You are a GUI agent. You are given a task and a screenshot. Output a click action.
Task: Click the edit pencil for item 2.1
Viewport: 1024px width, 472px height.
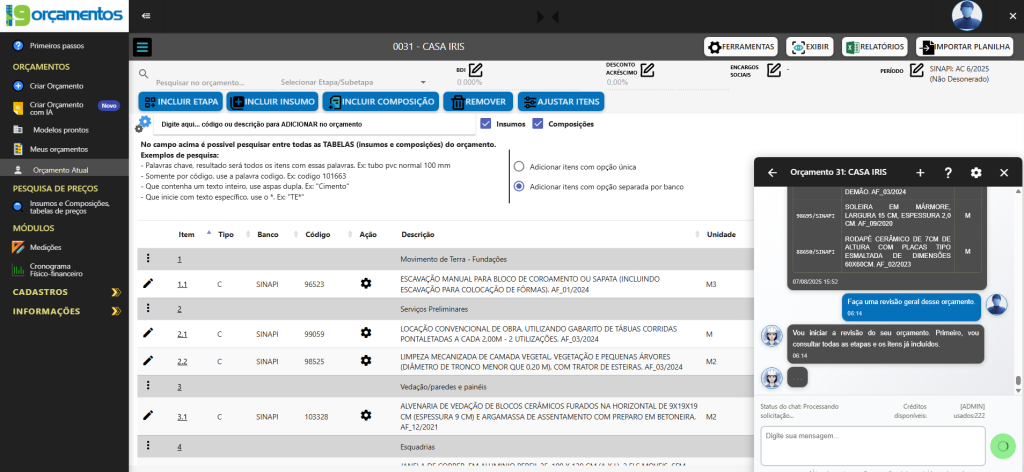[x=148, y=333]
